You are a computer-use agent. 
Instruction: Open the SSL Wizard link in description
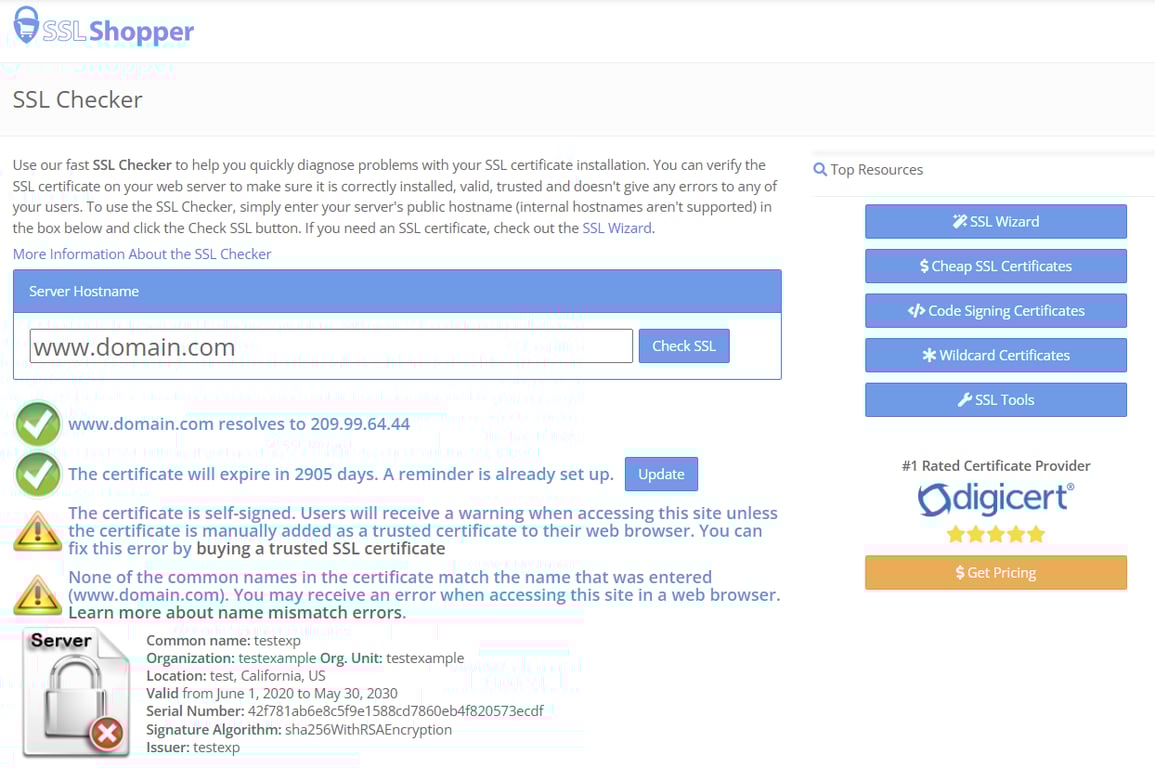[616, 227]
